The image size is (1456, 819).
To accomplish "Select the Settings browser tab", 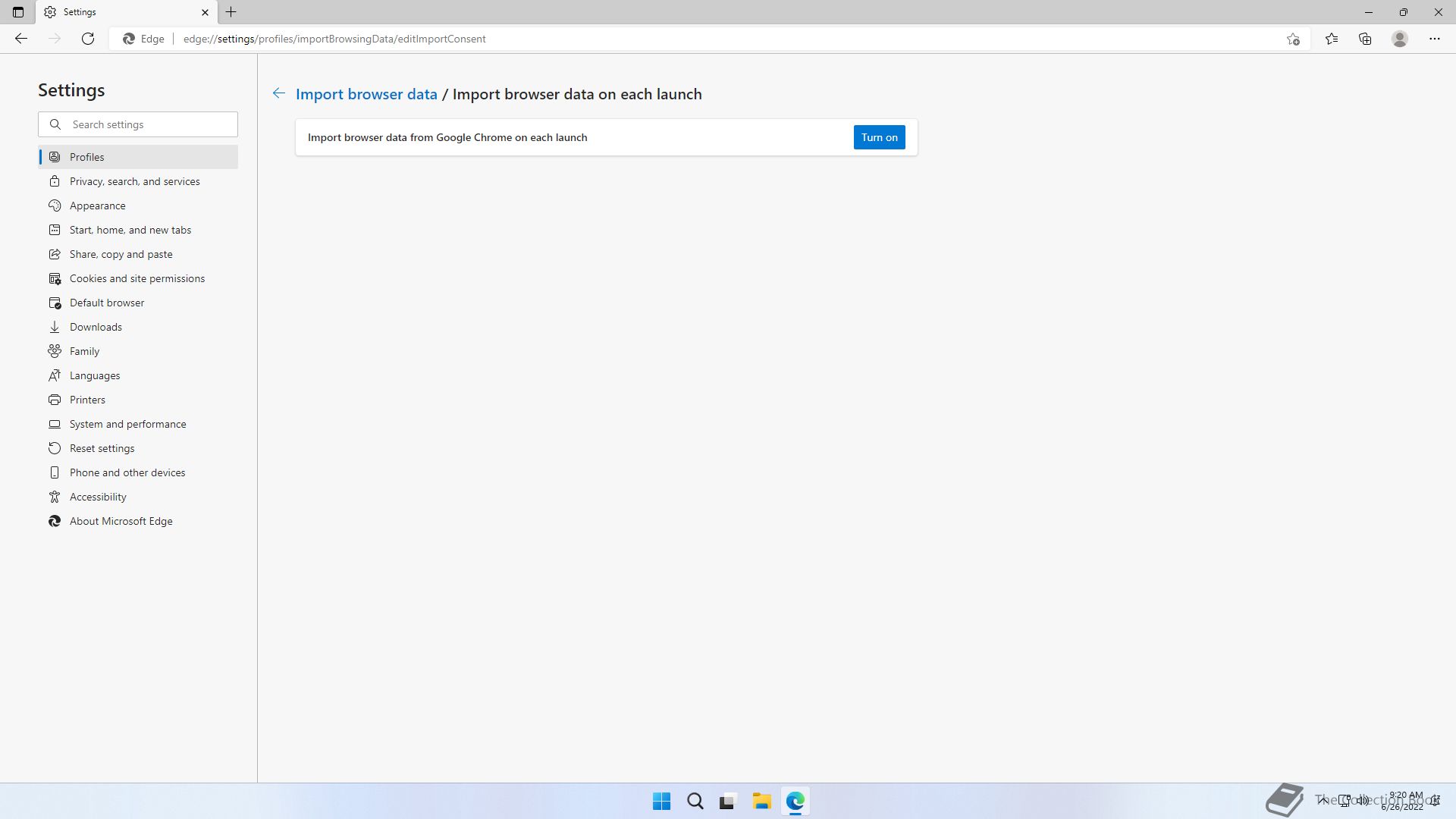I will (126, 12).
